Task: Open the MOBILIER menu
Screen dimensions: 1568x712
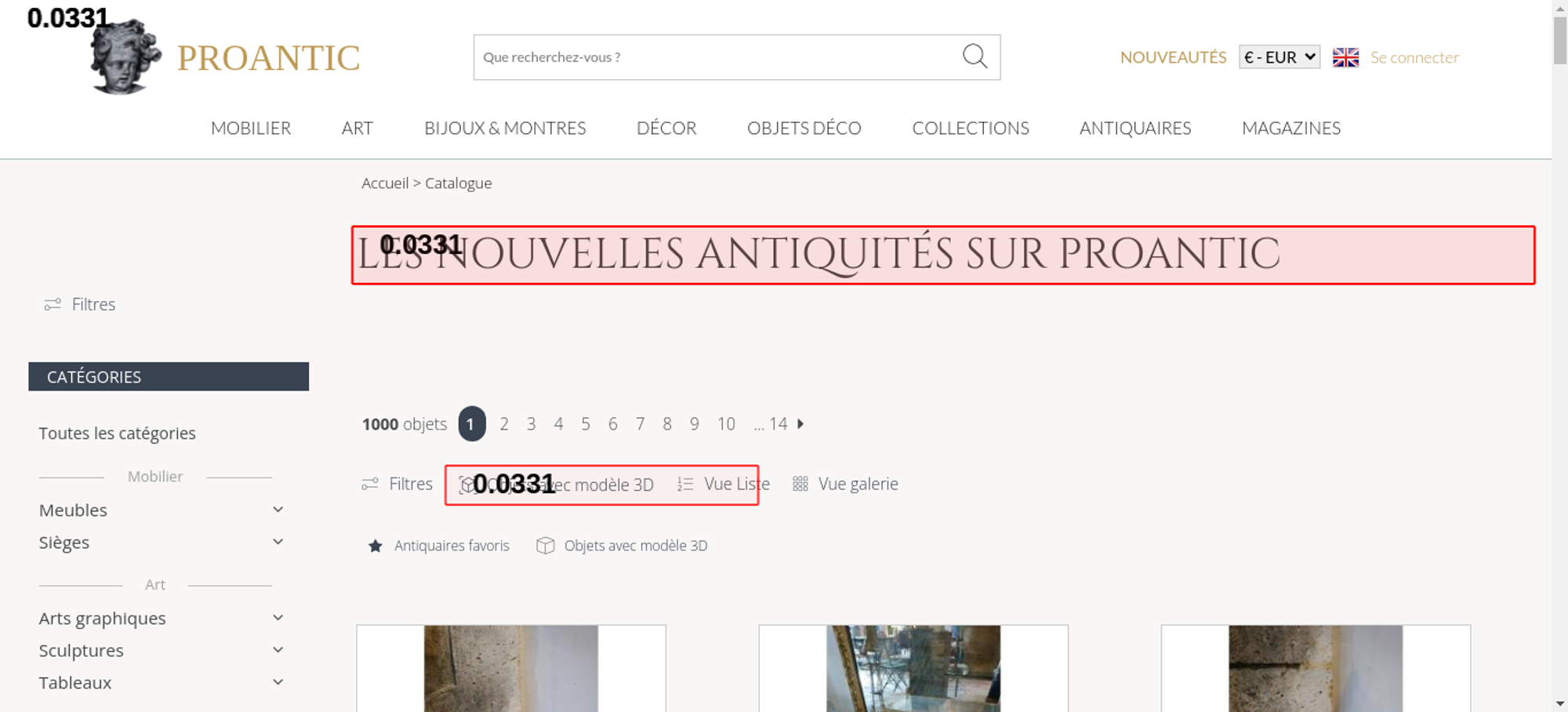Action: (251, 128)
